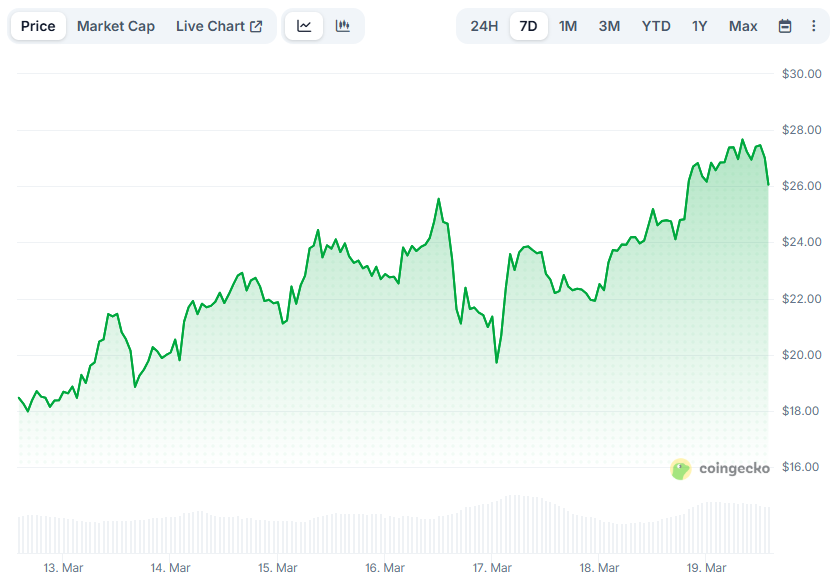Open the calendar date range picker
Screen dimensions: 836x577
[786, 26]
